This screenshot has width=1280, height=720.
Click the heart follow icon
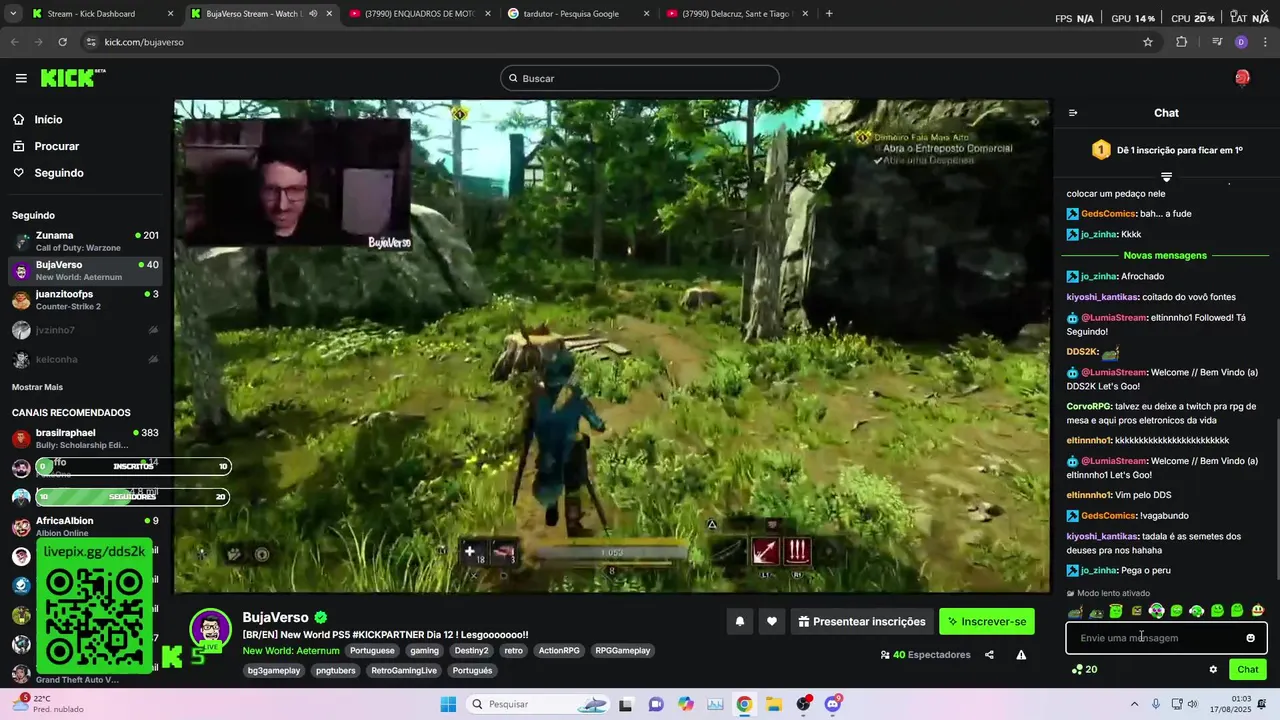pyautogui.click(x=771, y=621)
